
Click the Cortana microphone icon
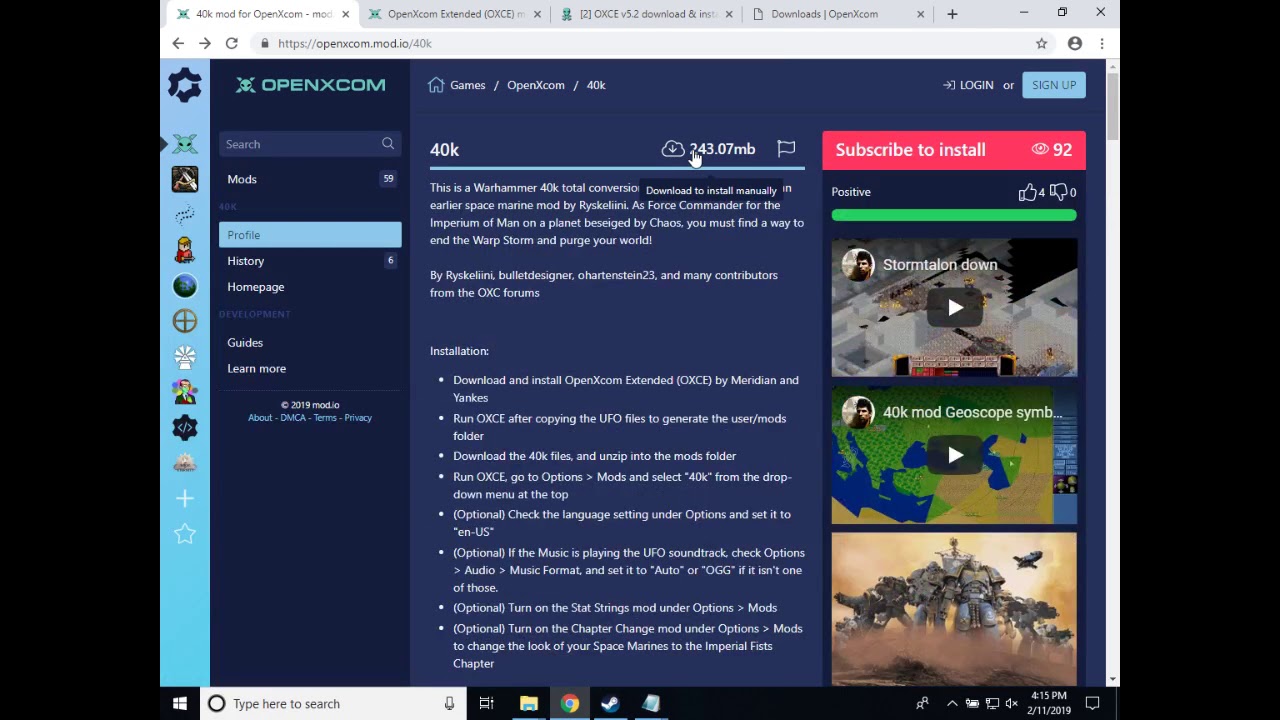(449, 704)
